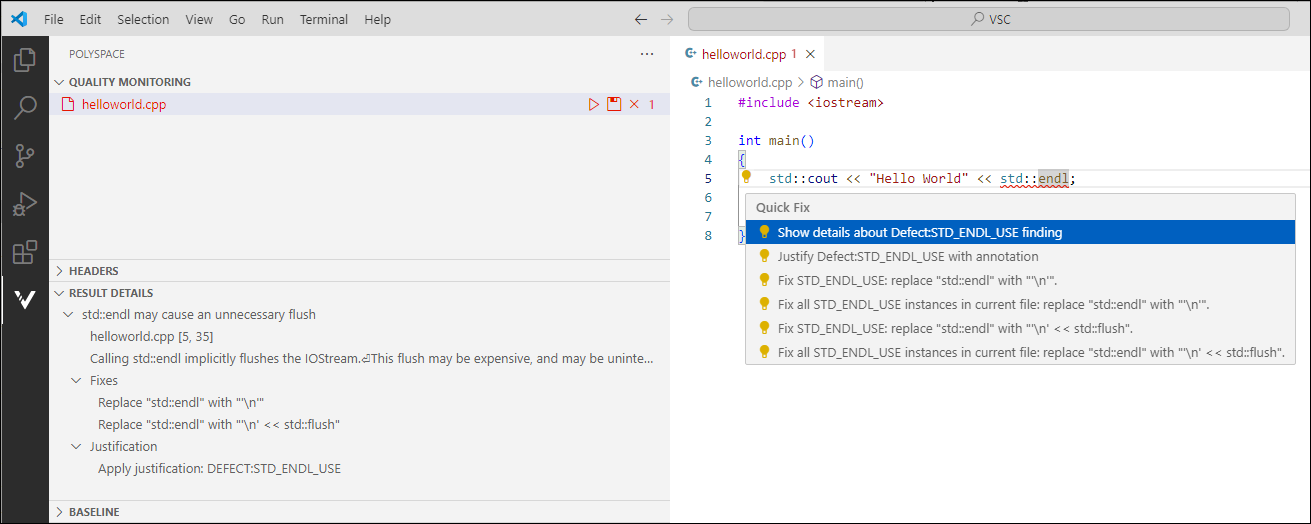The width and height of the screenshot is (1311, 524).
Task: Open the Source Control view icon
Action: 24,155
